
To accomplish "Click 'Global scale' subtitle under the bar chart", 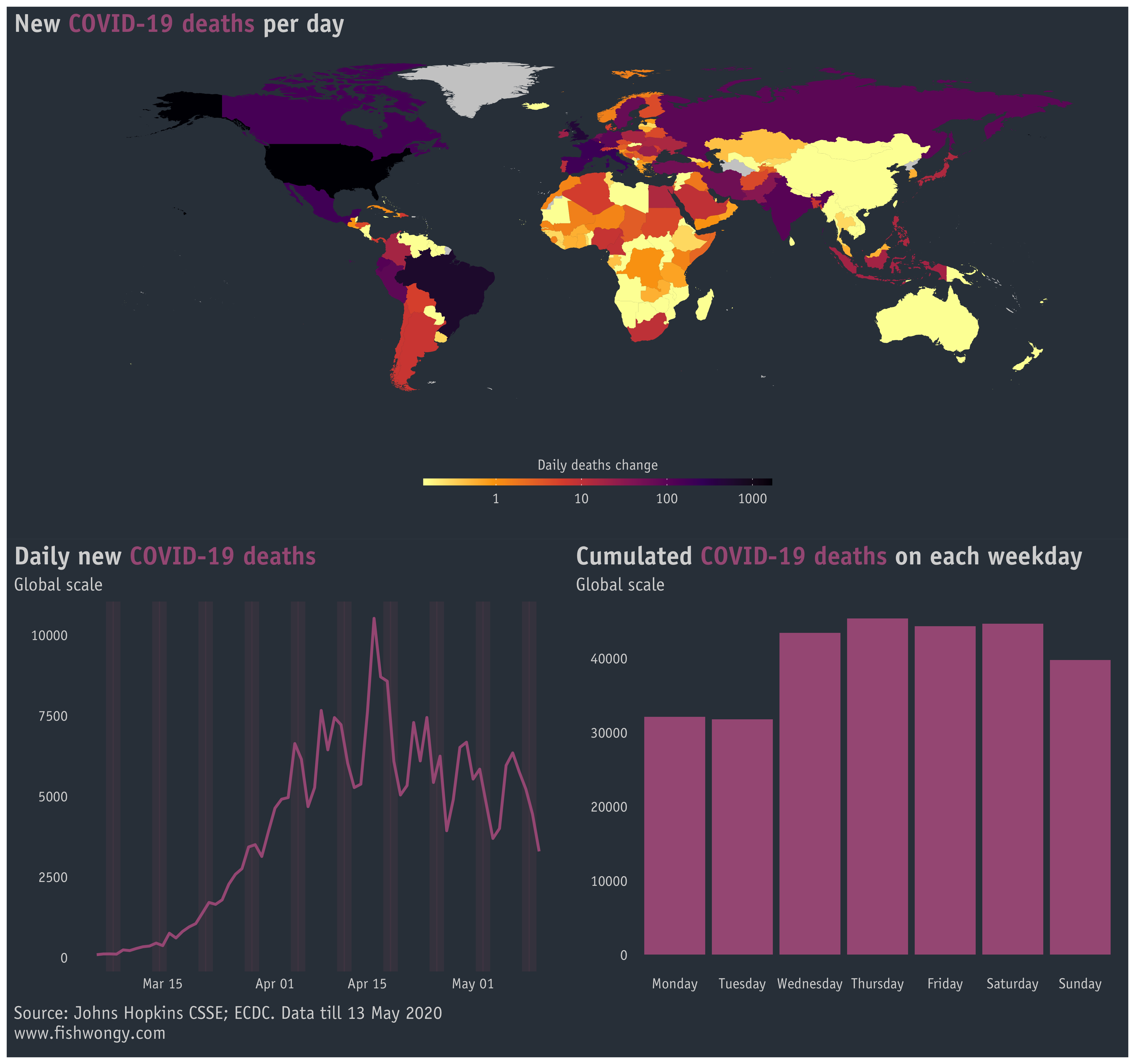I will point(620,585).
